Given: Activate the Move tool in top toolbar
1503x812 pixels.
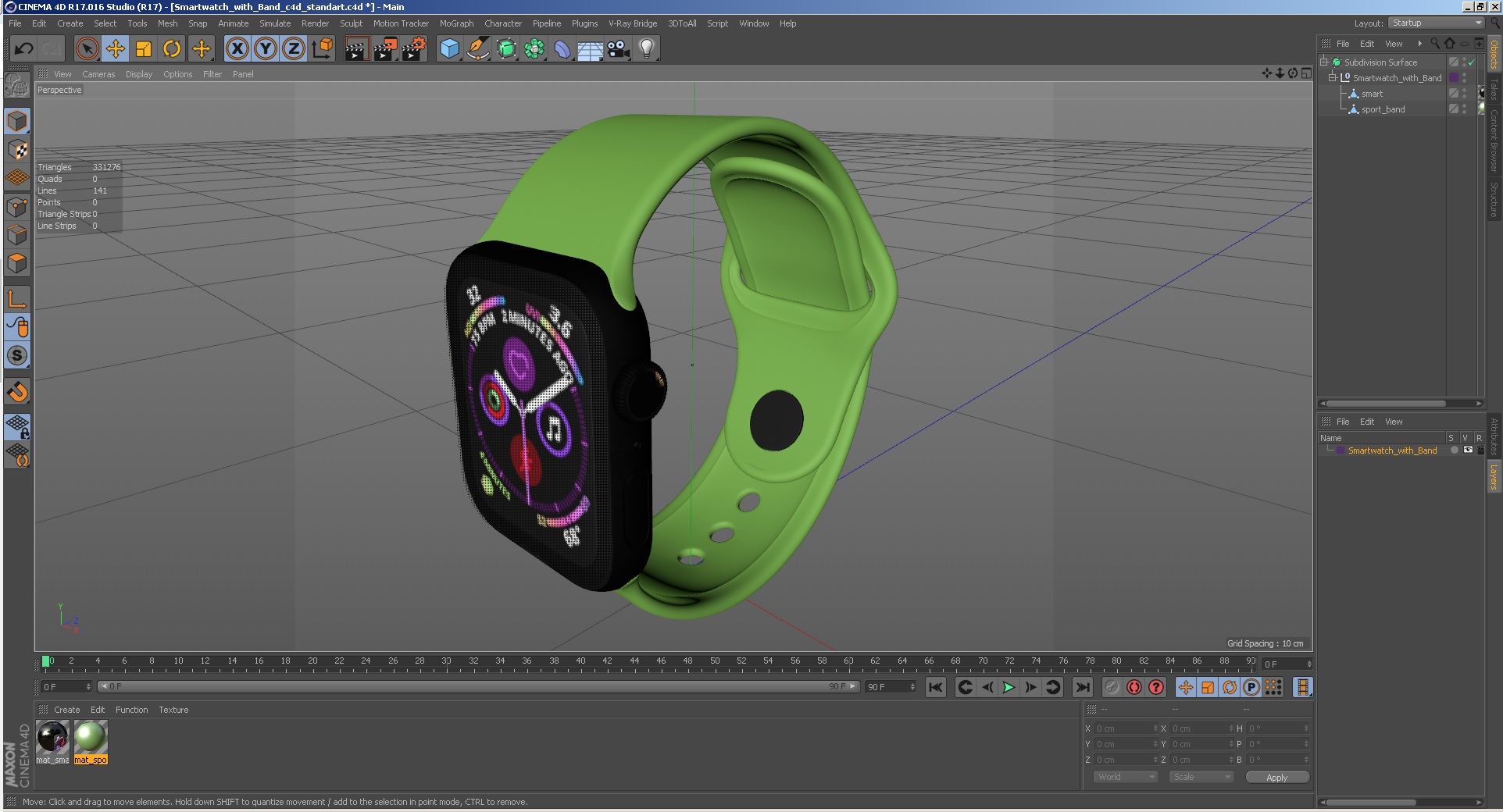Looking at the screenshot, I should [x=116, y=49].
